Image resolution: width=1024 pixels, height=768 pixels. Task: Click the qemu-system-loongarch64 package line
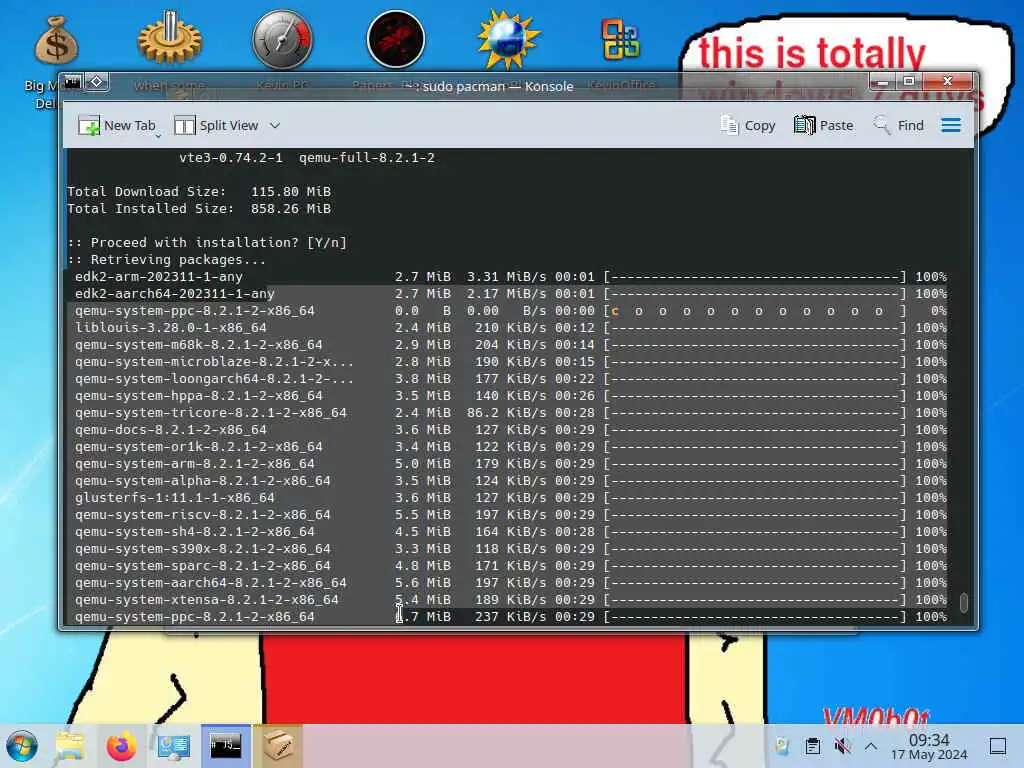(x=511, y=379)
